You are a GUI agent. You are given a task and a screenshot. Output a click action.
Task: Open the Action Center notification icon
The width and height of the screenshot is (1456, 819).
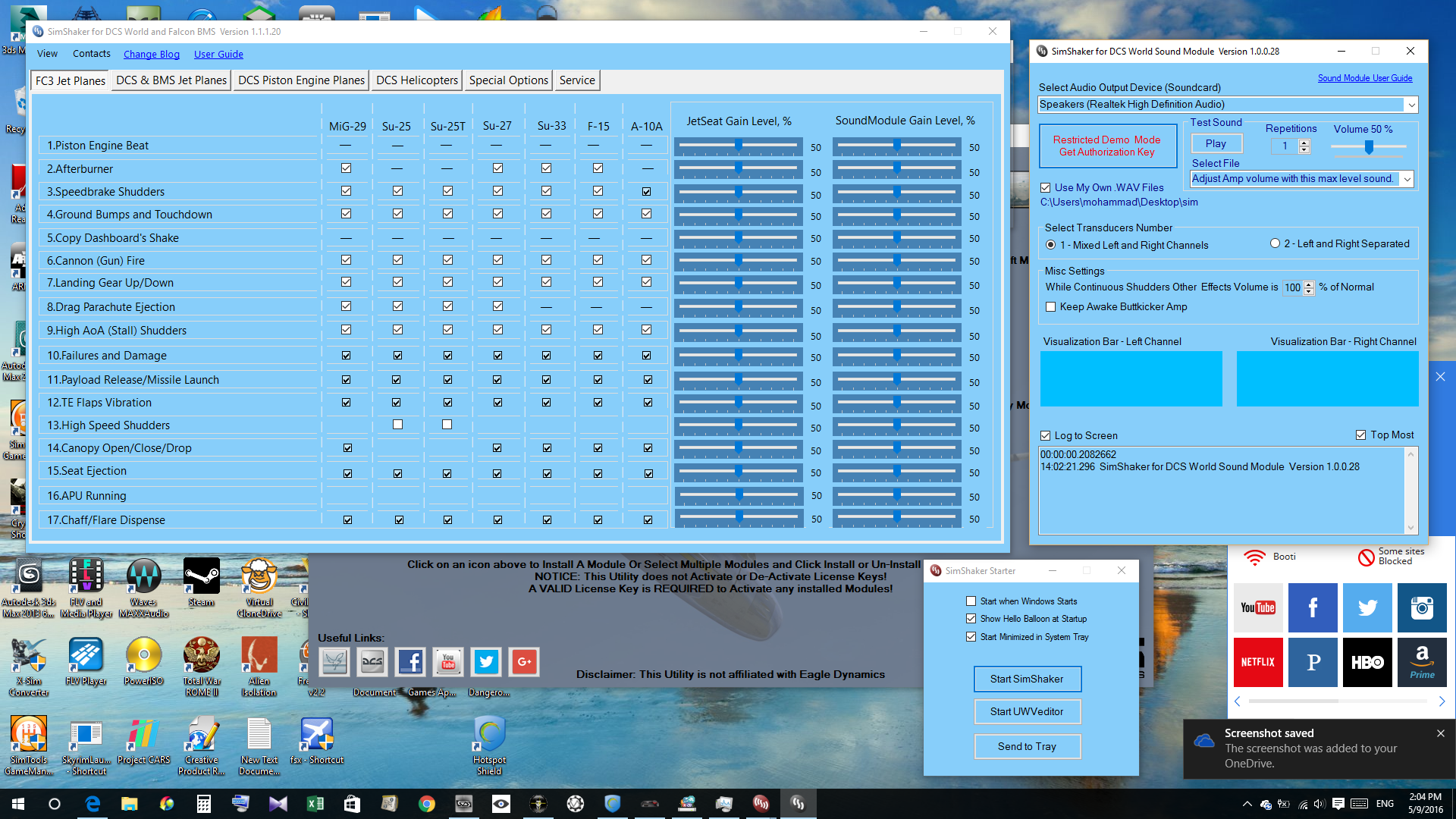tap(1338, 804)
